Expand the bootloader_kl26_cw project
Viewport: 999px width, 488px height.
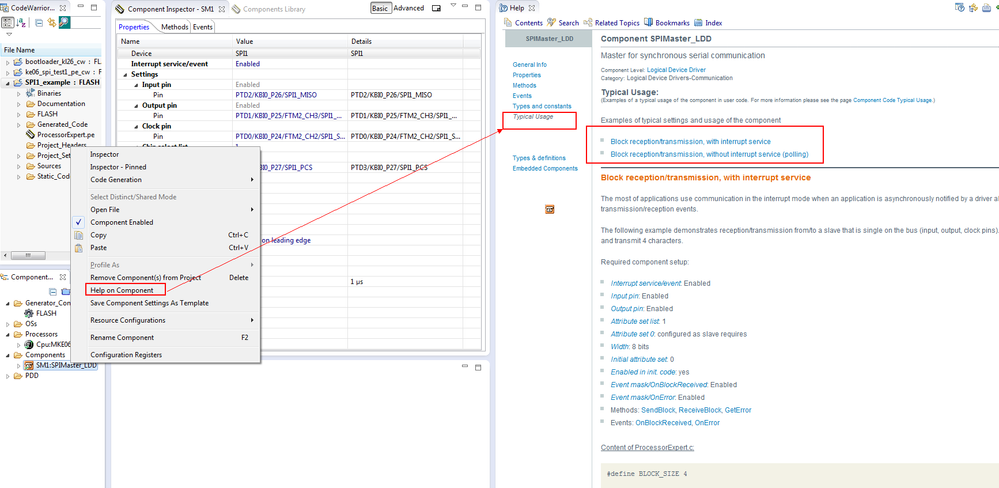pos(8,62)
